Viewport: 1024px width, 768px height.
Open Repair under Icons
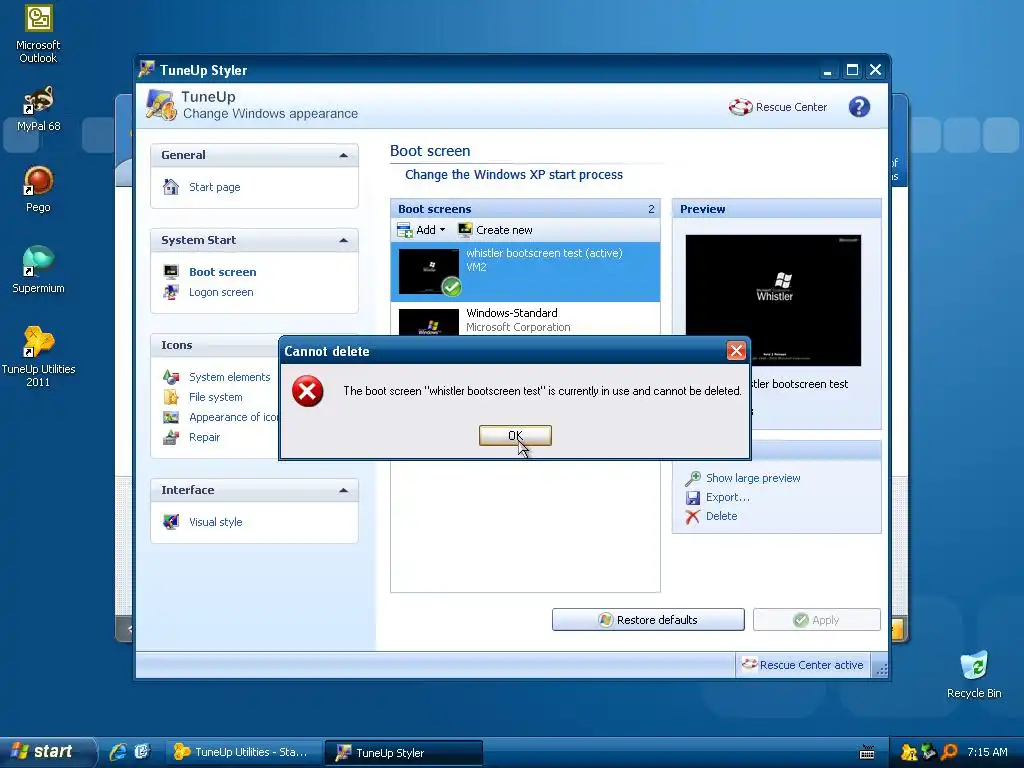(204, 438)
